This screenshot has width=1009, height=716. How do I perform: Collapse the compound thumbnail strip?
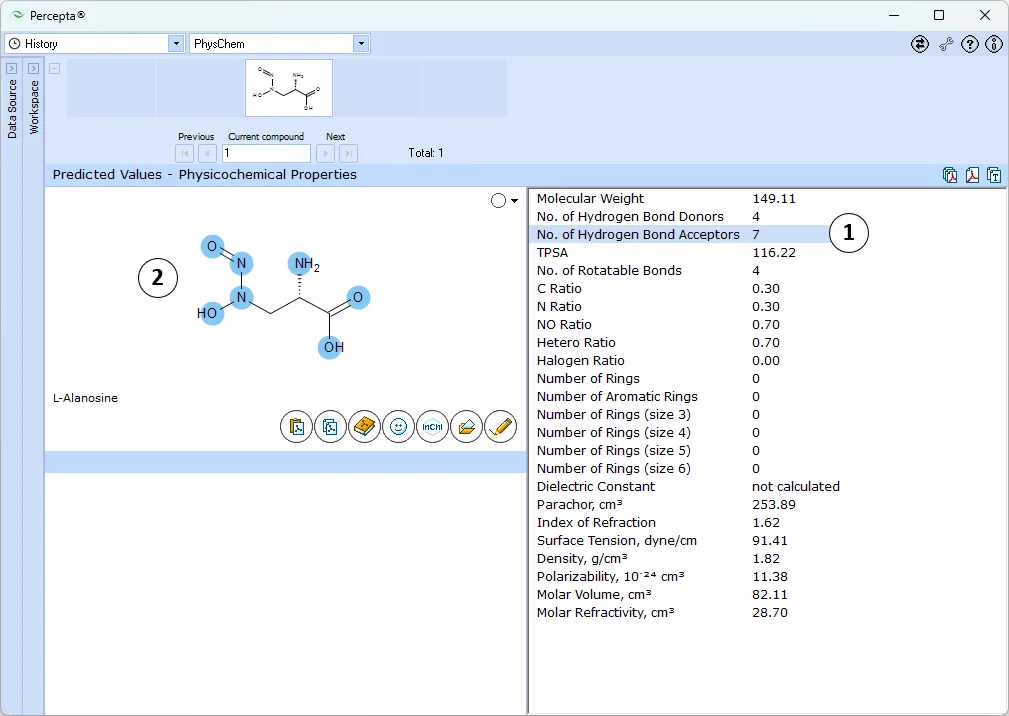pyautogui.click(x=55, y=68)
